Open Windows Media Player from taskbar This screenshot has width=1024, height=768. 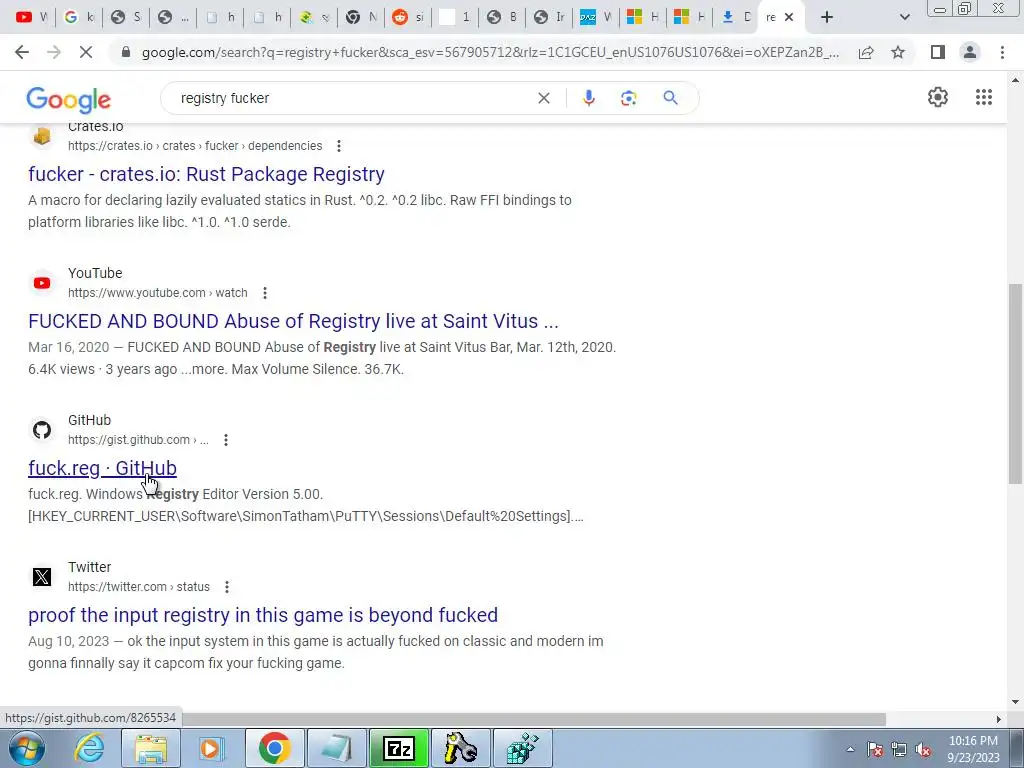point(211,748)
